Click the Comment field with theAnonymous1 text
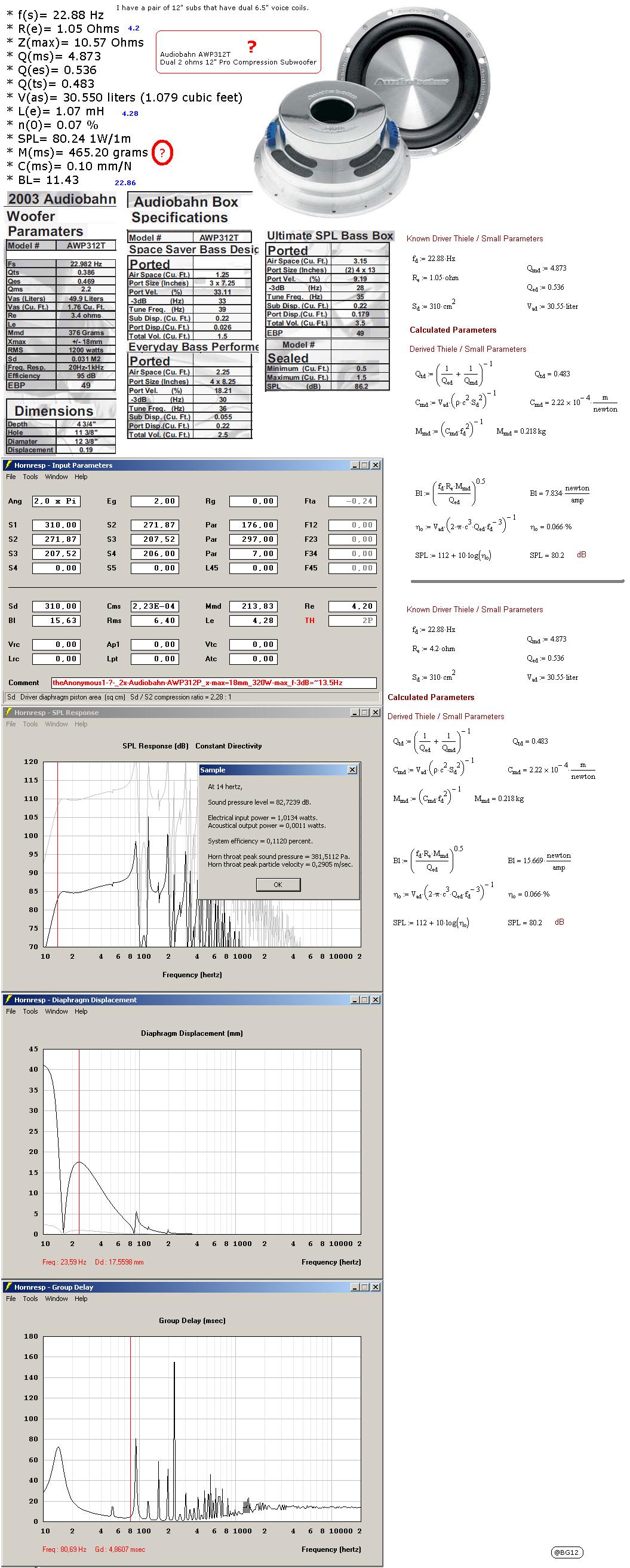This screenshot has width=630, height=1568. [214, 683]
